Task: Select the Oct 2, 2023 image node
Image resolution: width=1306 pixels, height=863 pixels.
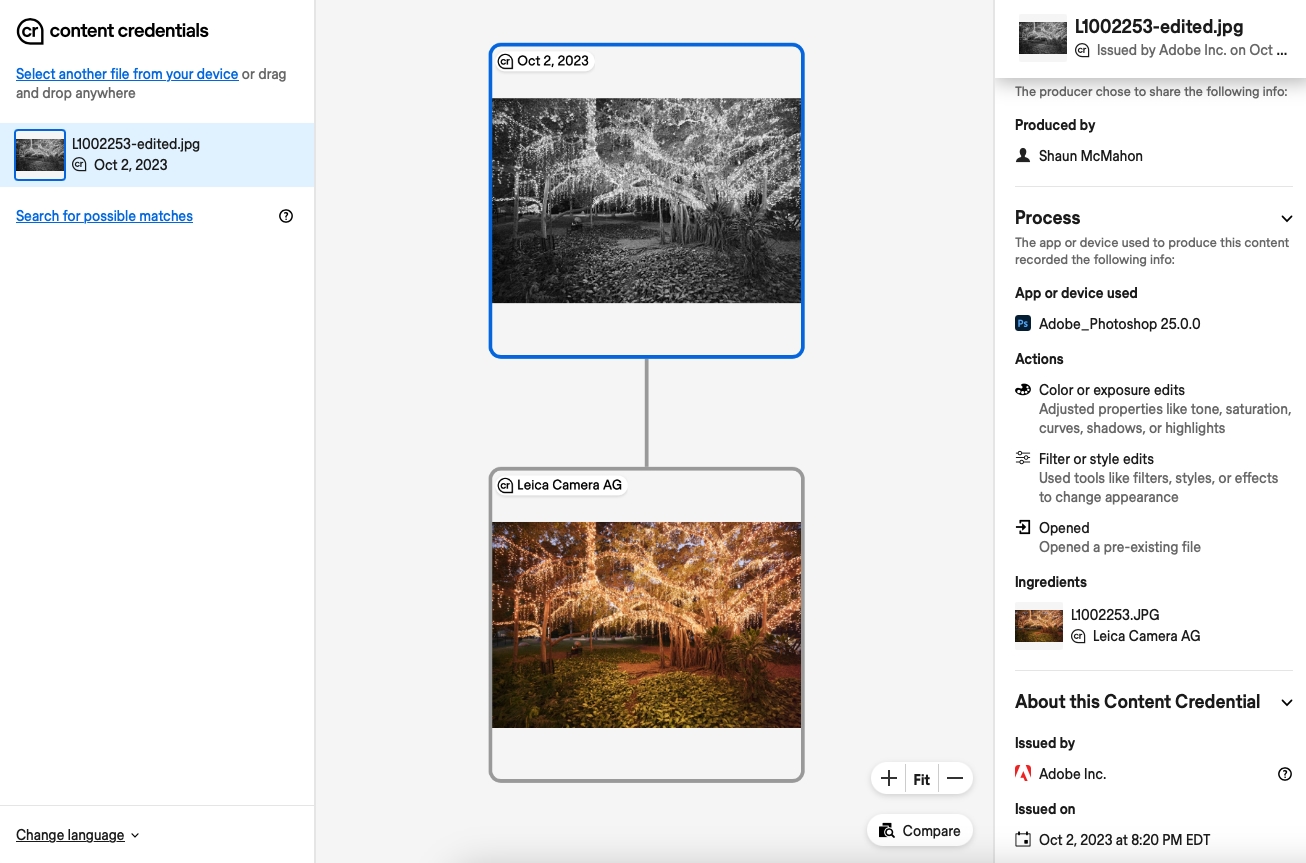Action: 646,200
